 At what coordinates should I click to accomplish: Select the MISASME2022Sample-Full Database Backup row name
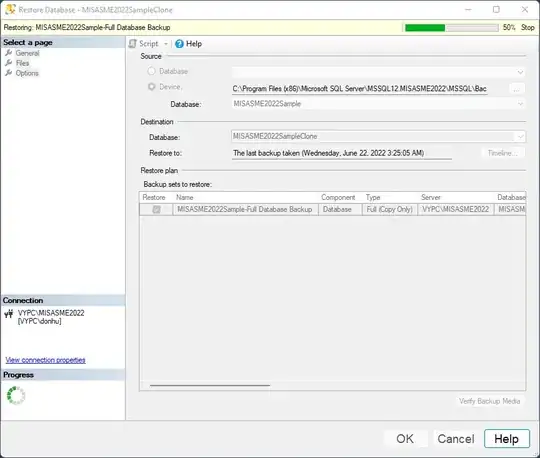pos(245,209)
